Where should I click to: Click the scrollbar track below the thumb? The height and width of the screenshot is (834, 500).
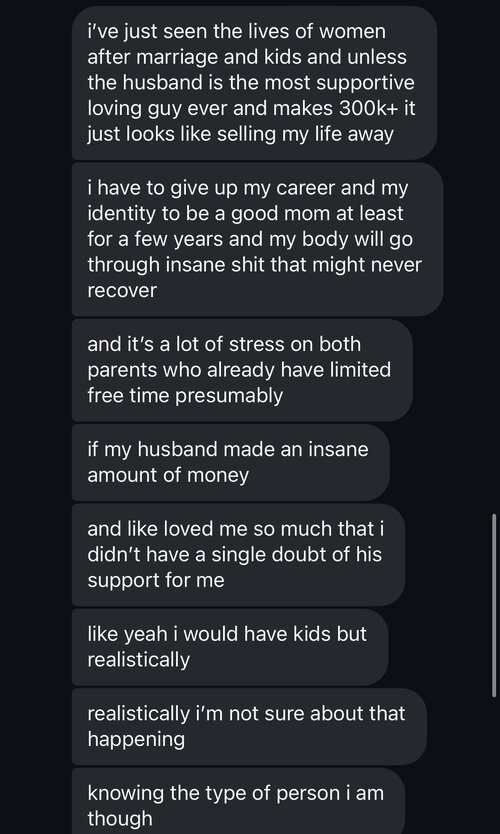(x=494, y=766)
